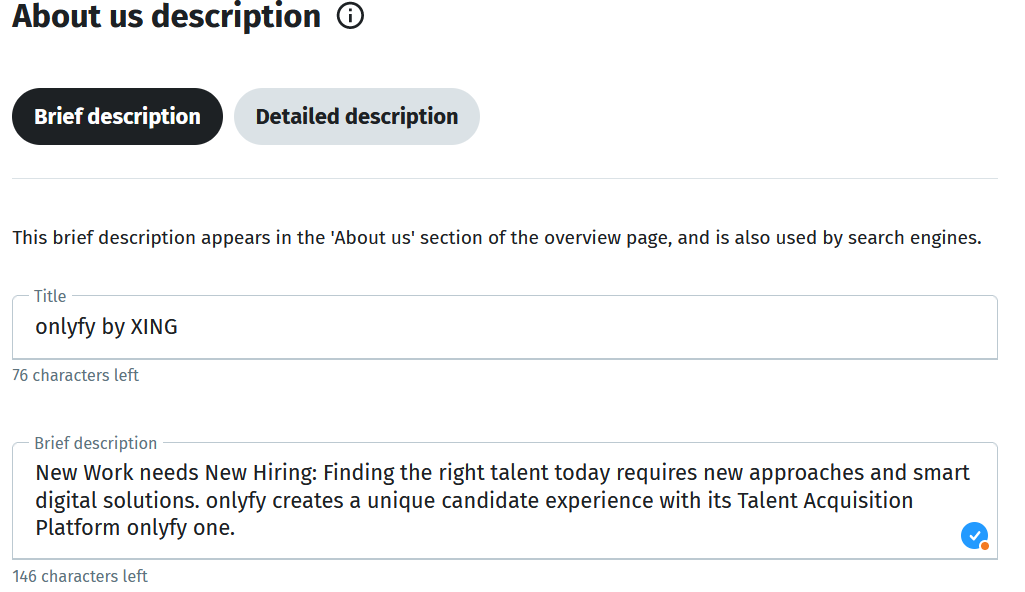Click the "76 characters left" counter
This screenshot has width=1025, height=592.
coord(75,376)
